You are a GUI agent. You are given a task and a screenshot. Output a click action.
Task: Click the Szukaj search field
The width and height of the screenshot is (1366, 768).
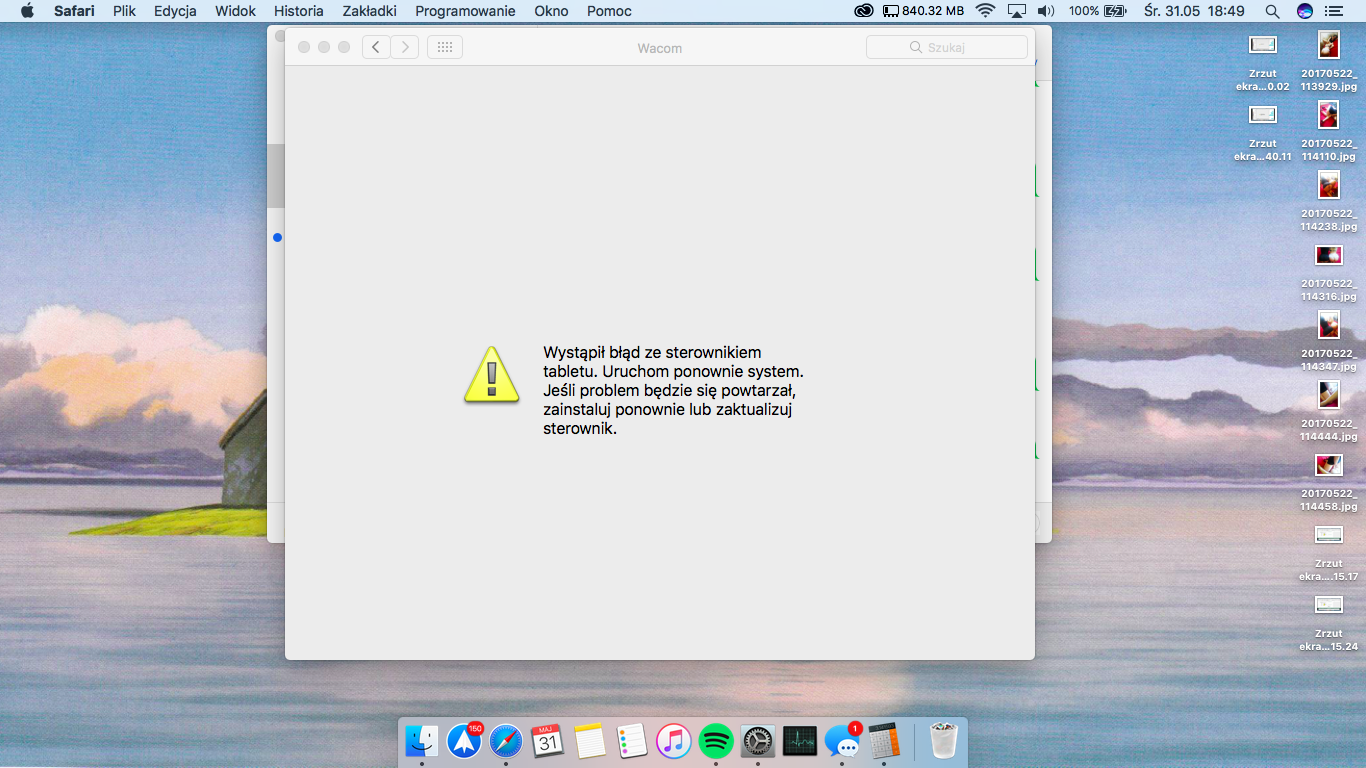click(946, 47)
